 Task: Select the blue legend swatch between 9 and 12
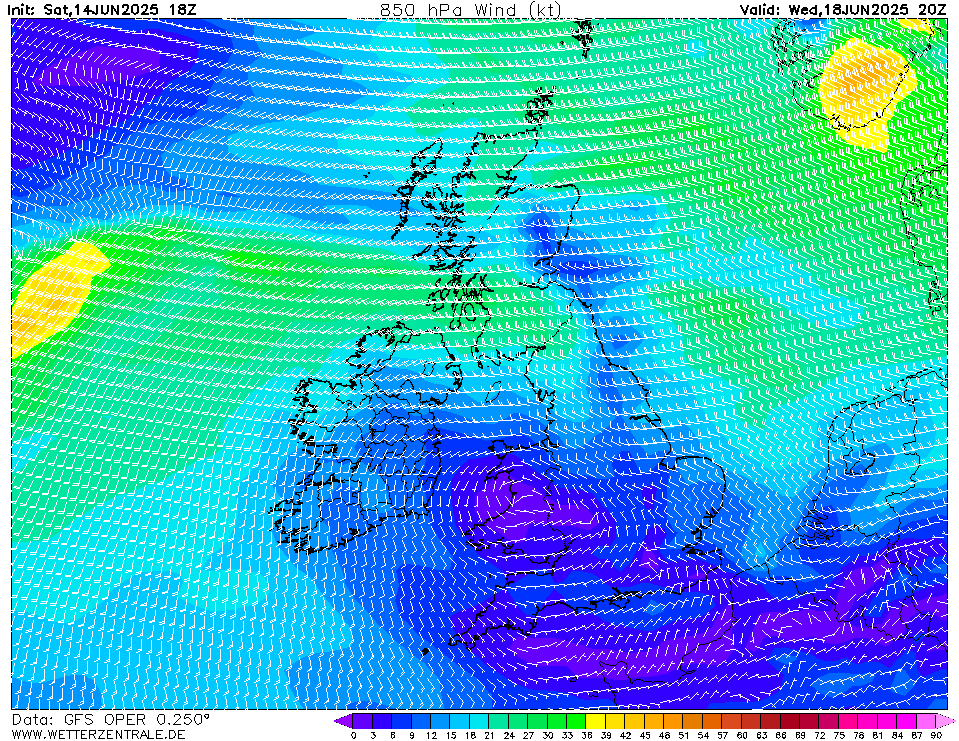tap(421, 721)
